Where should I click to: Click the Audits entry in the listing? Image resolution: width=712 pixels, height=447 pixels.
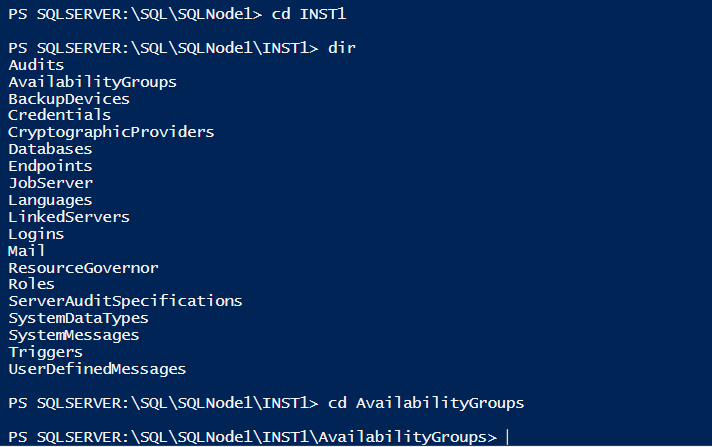point(36,65)
